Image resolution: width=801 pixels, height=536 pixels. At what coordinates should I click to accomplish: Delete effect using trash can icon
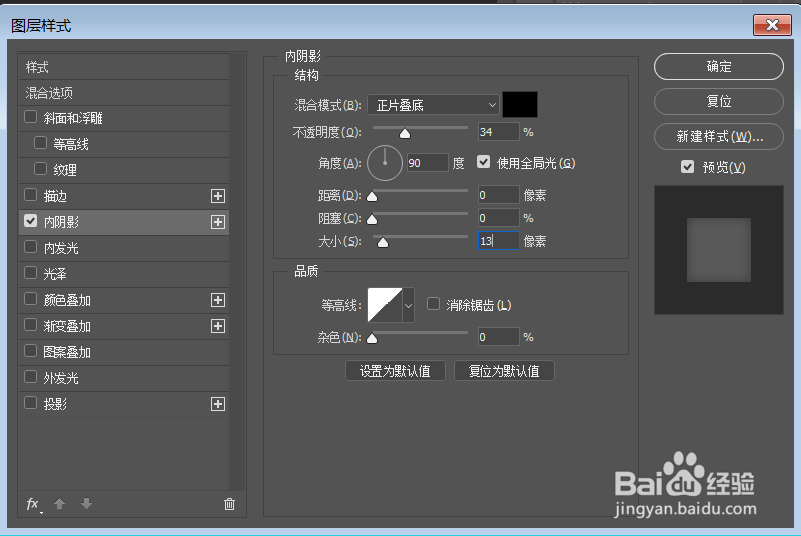(229, 504)
